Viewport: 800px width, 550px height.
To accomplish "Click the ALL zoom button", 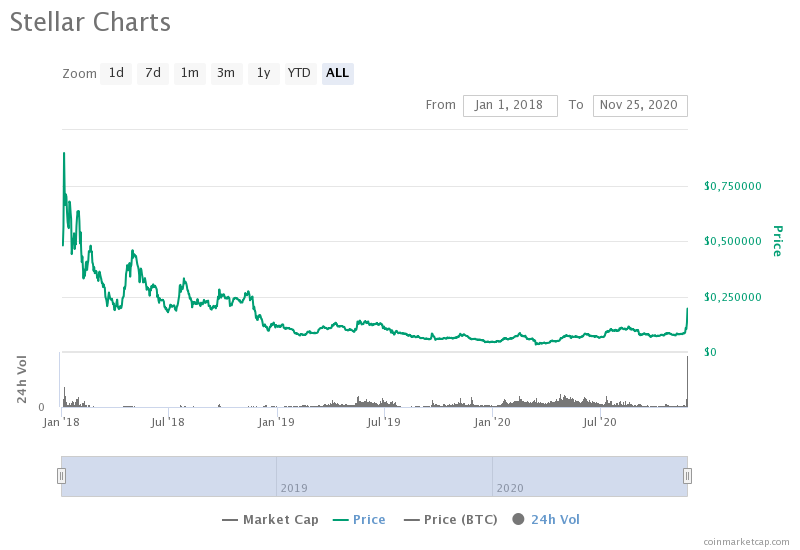I will (338, 73).
